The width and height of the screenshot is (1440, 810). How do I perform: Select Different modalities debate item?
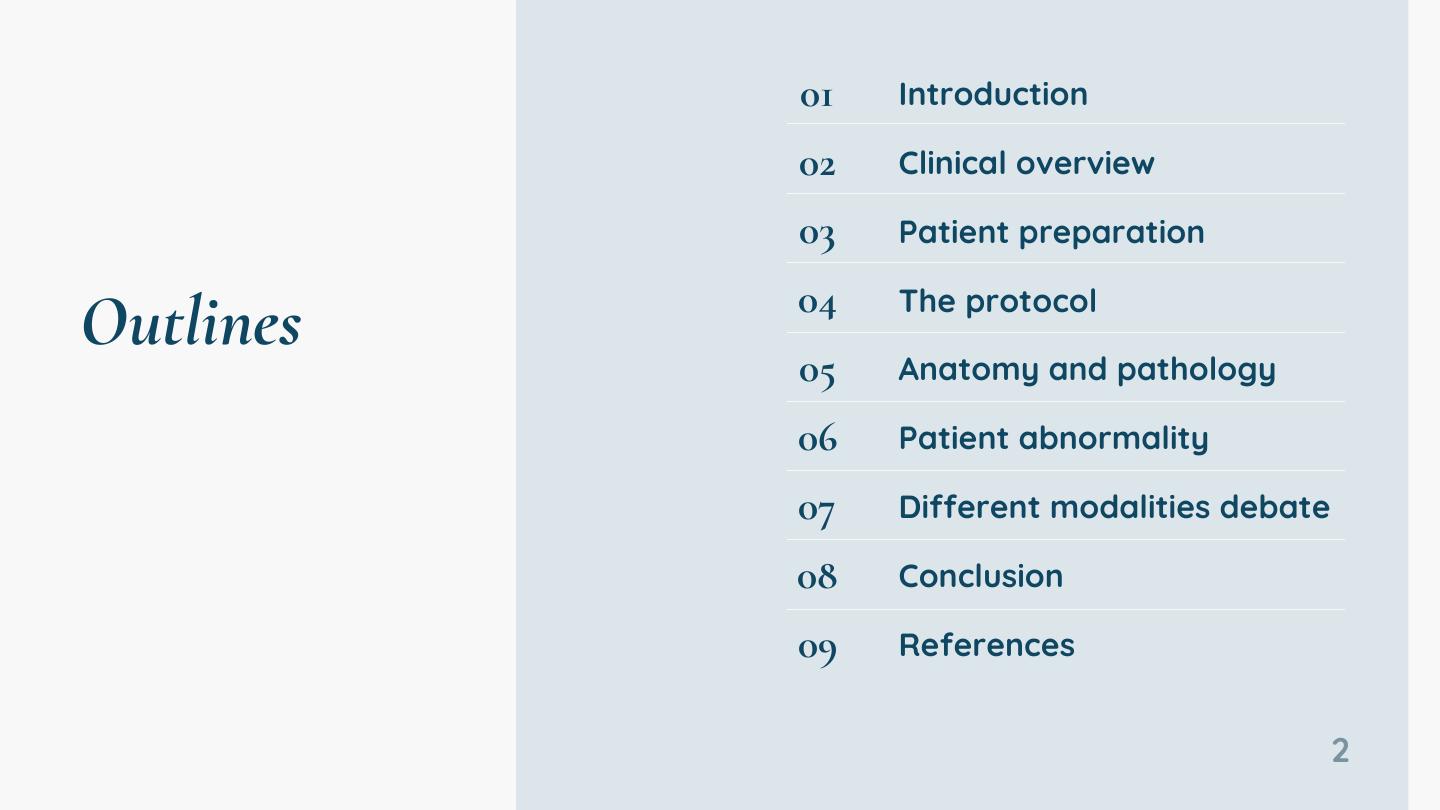[1114, 507]
